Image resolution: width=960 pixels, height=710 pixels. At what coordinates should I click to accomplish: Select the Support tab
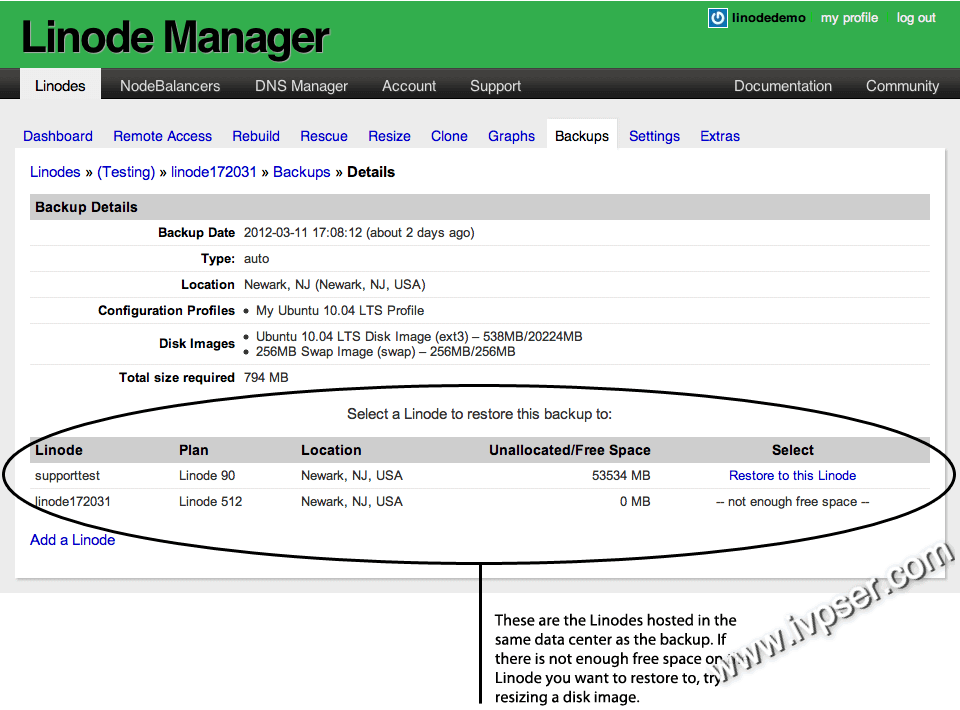pyautogui.click(x=495, y=86)
